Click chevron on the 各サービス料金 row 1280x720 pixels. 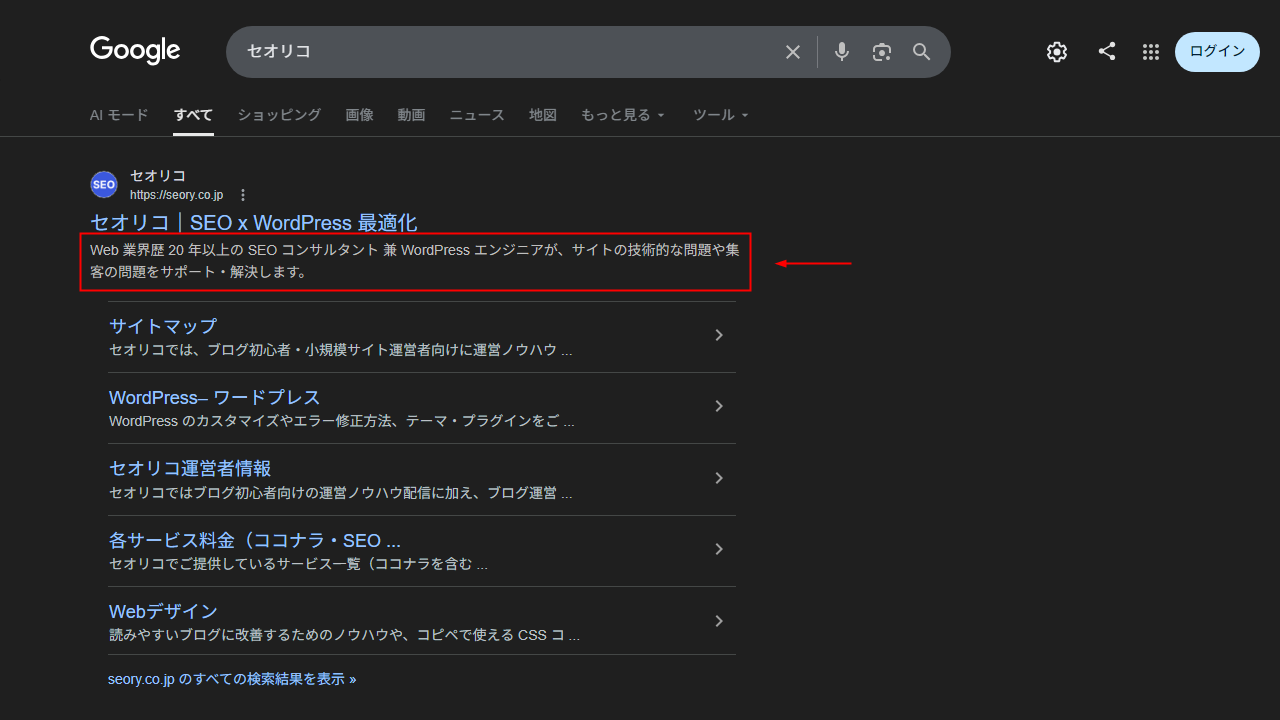click(x=718, y=549)
